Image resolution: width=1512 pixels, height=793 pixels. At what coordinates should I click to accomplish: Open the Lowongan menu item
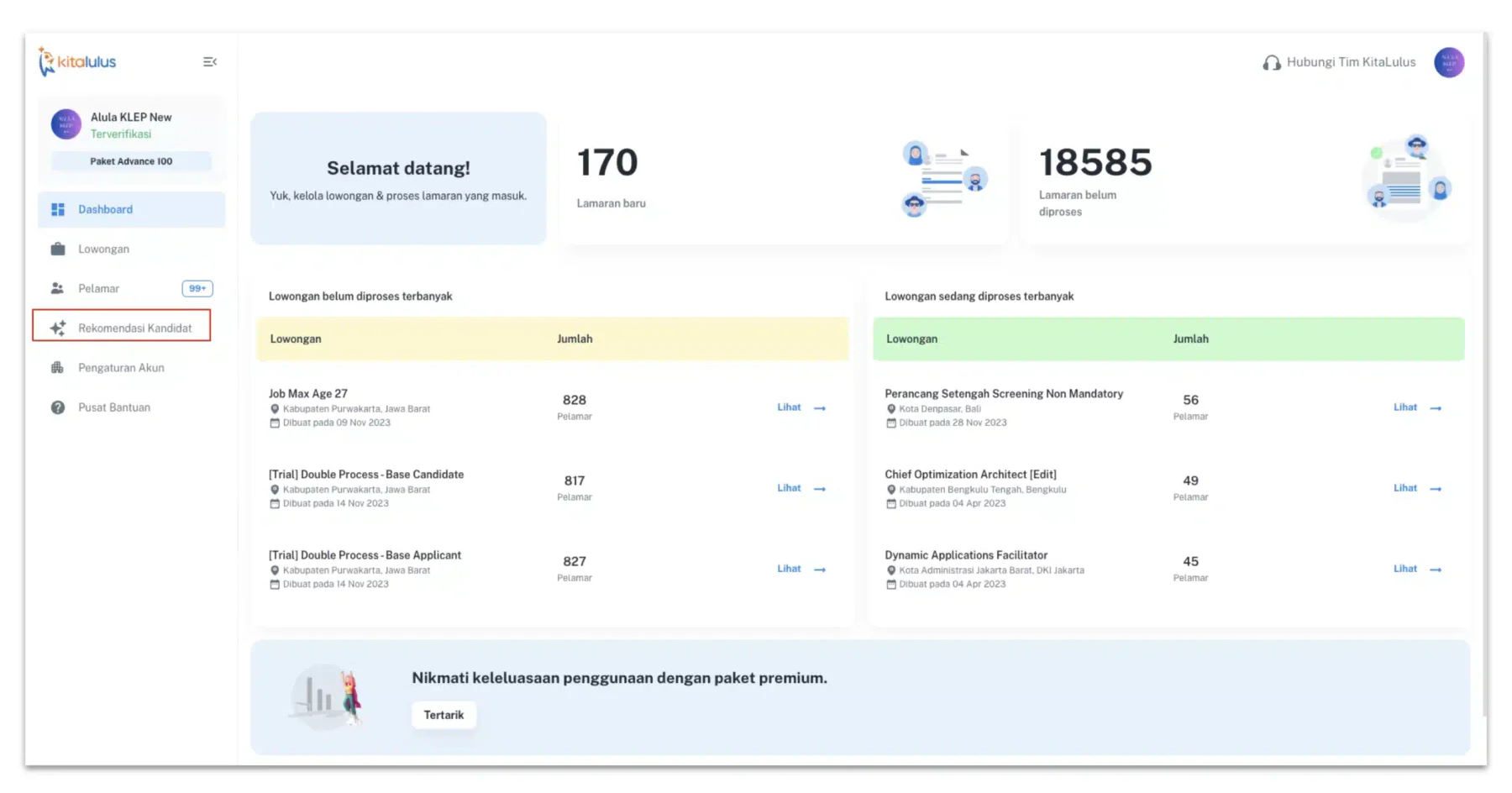pos(131,249)
